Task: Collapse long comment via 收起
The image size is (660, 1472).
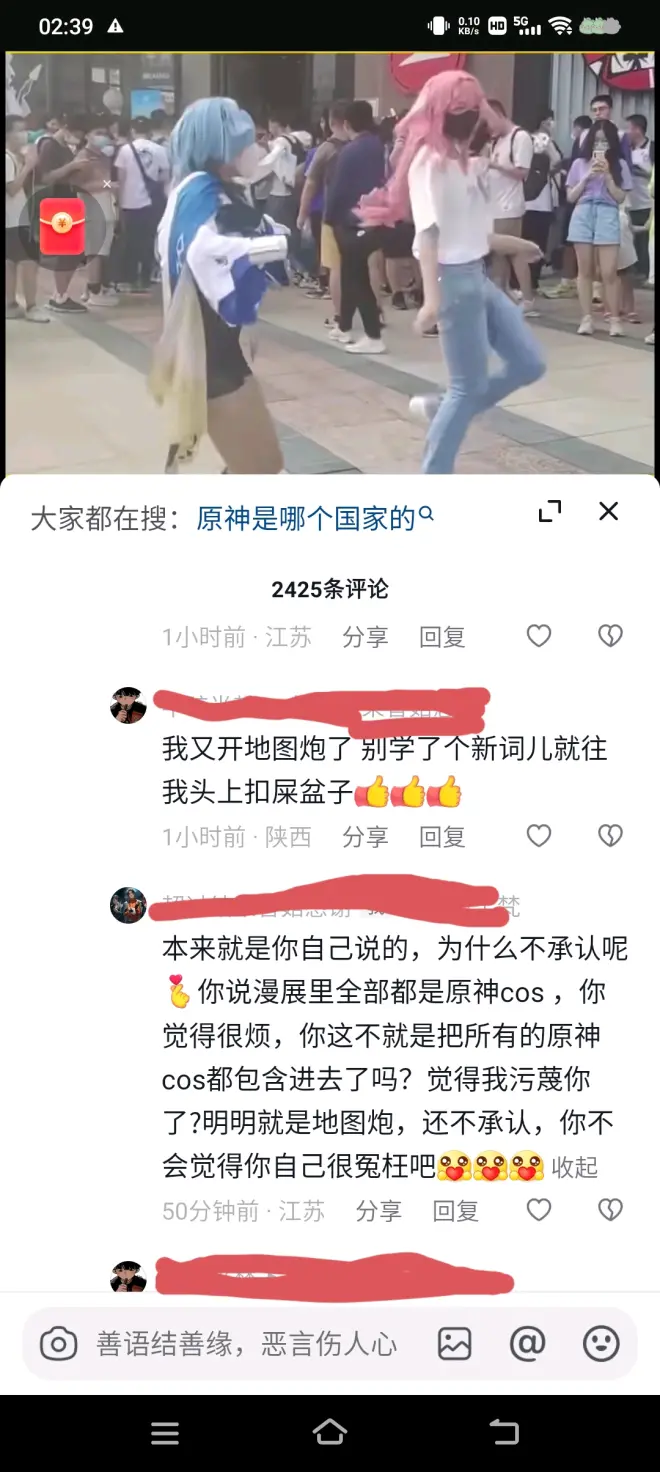Action: (575, 1167)
